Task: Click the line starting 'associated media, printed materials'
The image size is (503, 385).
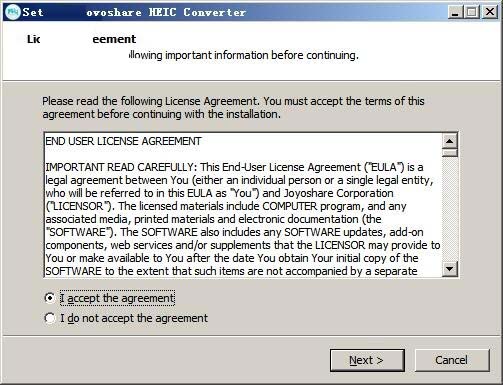Action: 213,219
